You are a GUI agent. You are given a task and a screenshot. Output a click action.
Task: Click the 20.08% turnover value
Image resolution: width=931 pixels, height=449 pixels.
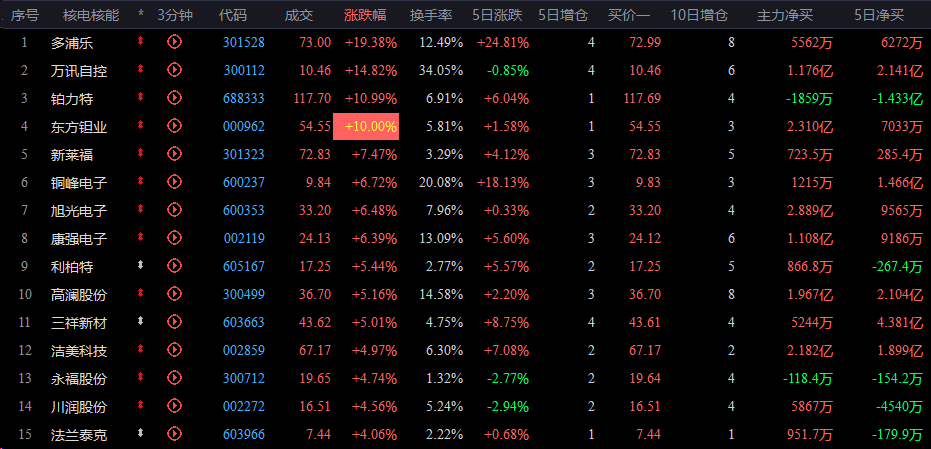(441, 182)
